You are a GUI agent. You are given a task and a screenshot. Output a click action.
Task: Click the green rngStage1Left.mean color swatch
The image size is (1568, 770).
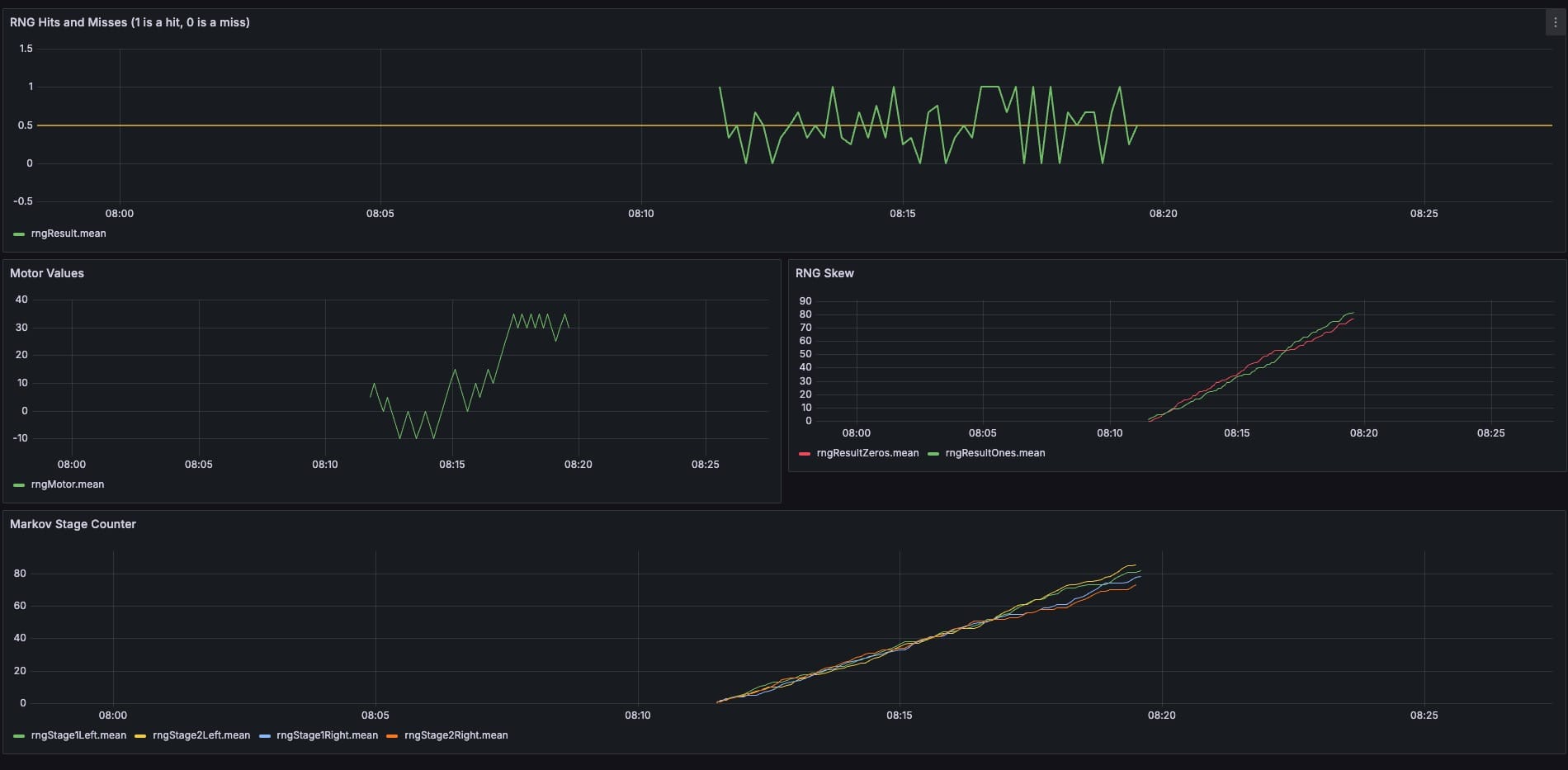(19, 736)
